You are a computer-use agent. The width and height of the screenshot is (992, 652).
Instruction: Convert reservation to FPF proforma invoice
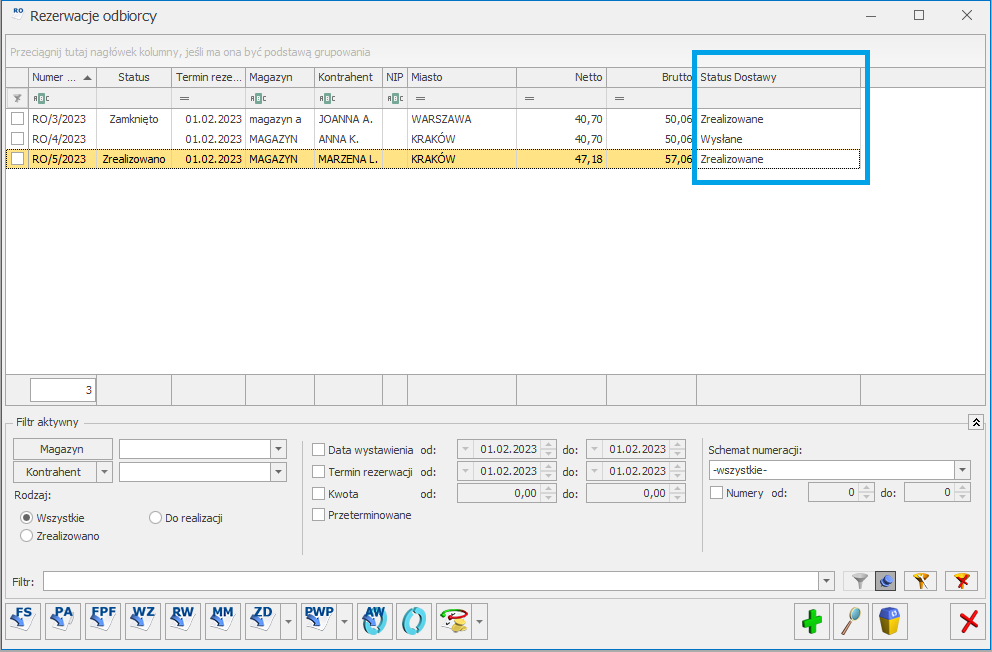103,621
